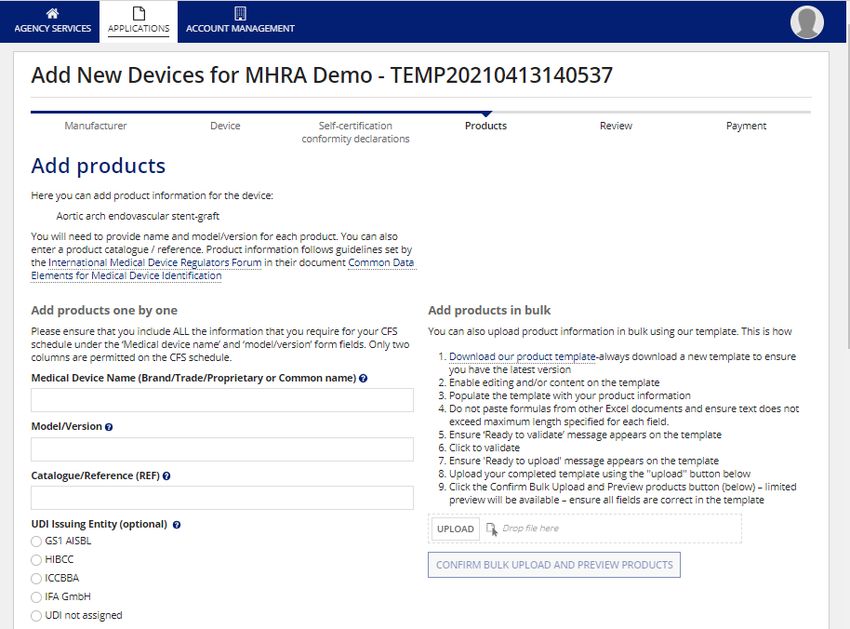The height and width of the screenshot is (629, 850).
Task: Click the Catalogue/Reference (REF) input field
Action: tap(222, 498)
